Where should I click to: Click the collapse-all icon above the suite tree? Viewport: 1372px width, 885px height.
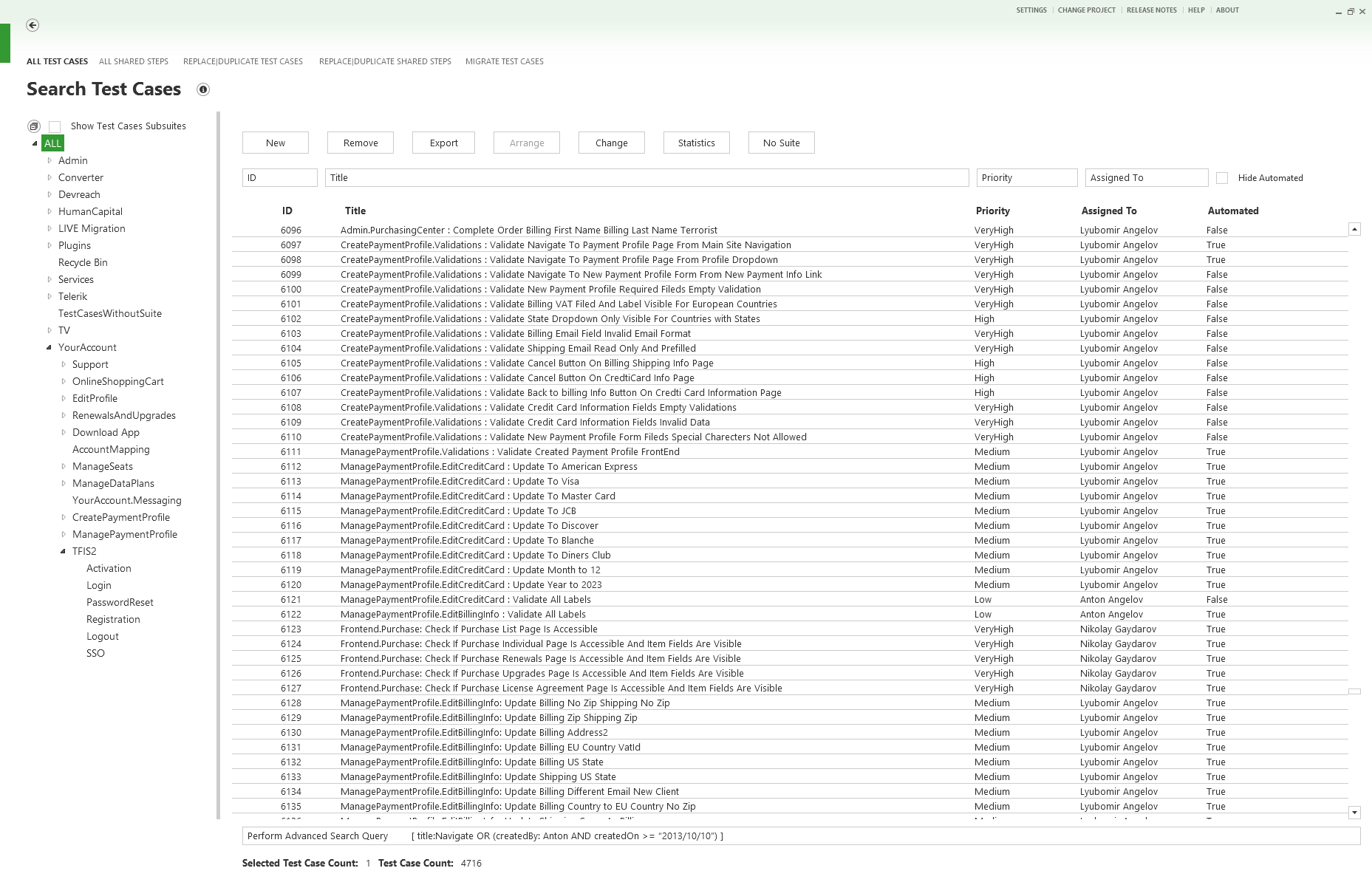(34, 126)
